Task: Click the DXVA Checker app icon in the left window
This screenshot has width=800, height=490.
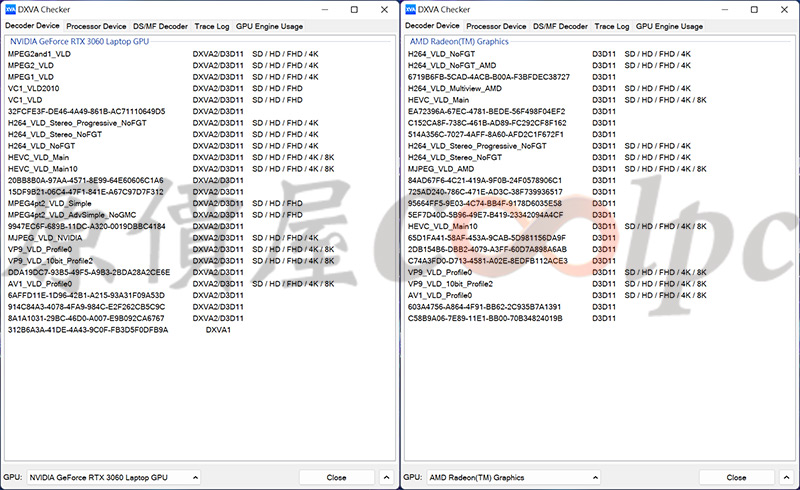Action: (x=10, y=10)
